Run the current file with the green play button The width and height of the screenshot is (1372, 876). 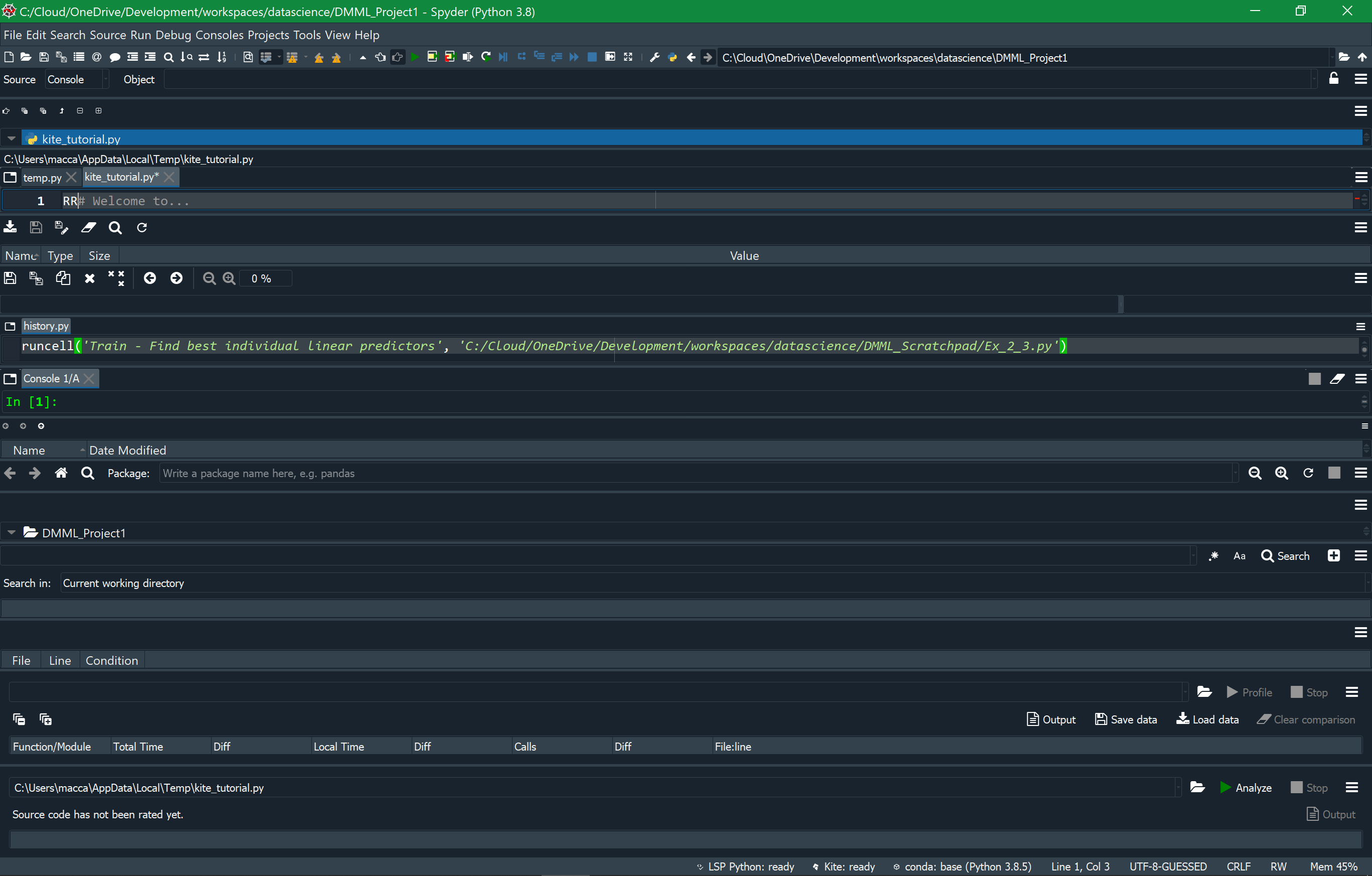(x=415, y=57)
